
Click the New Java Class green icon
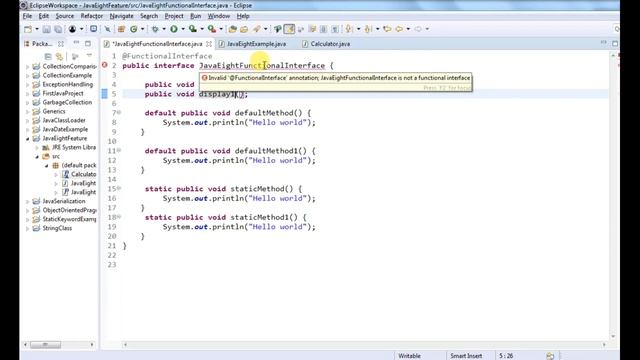coord(133,29)
